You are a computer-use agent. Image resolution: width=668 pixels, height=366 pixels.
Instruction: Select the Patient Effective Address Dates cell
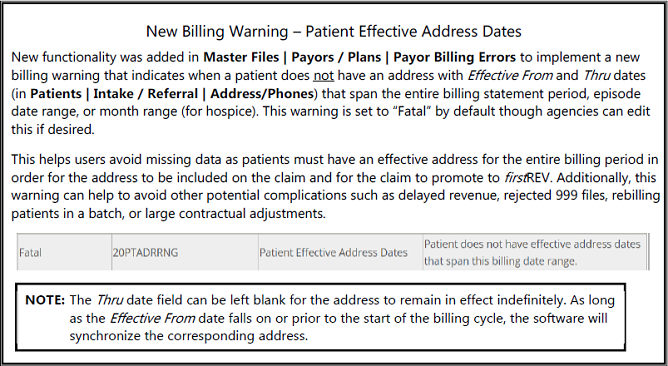point(340,252)
